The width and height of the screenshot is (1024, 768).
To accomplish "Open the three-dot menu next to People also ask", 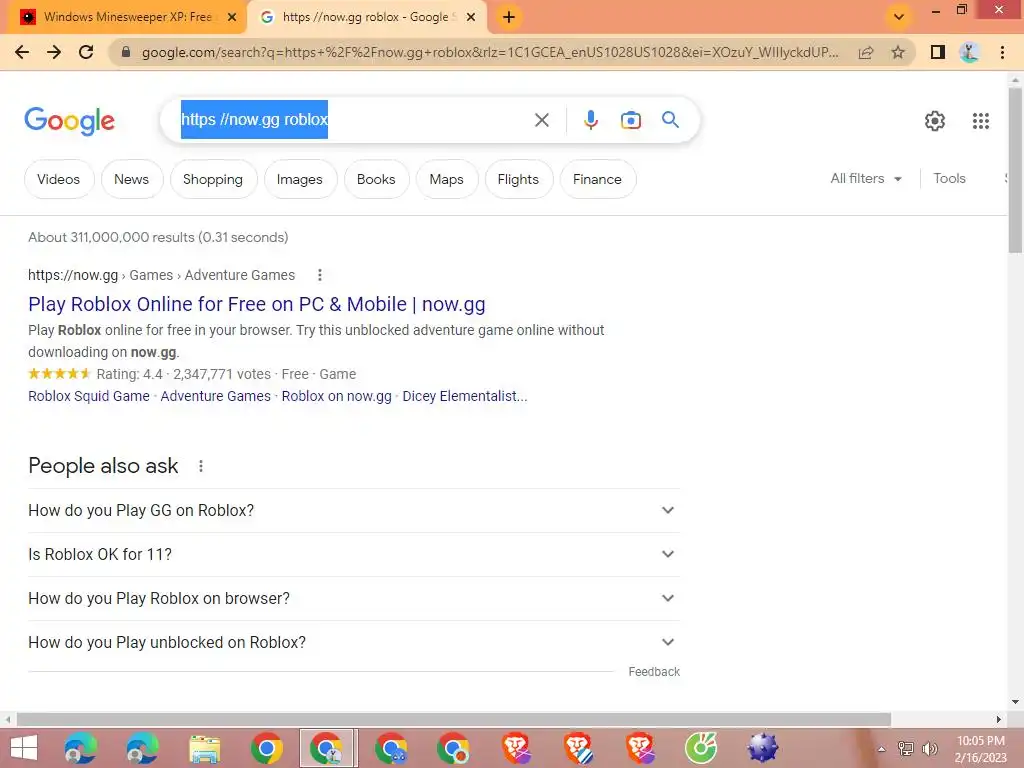I will pyautogui.click(x=200, y=466).
